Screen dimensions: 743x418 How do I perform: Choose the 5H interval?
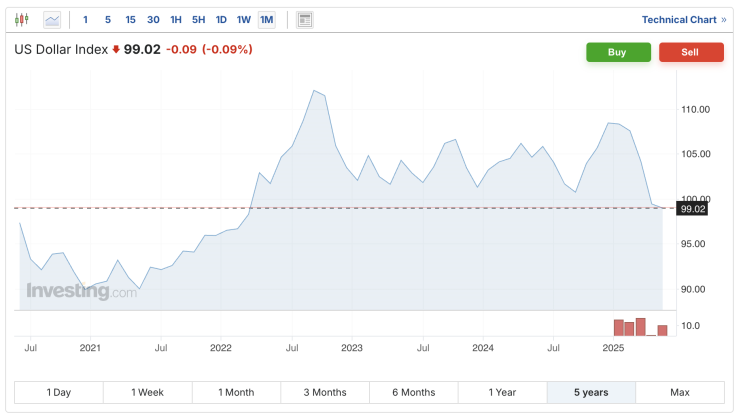coord(199,20)
